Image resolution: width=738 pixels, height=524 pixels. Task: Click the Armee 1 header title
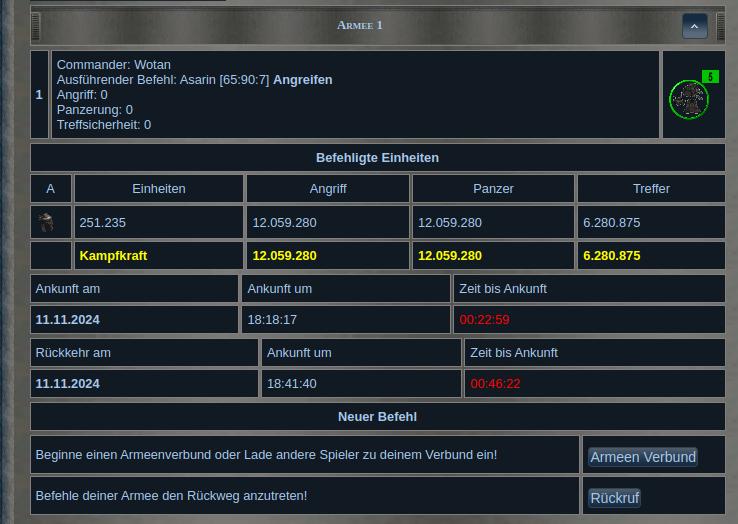(x=359, y=25)
